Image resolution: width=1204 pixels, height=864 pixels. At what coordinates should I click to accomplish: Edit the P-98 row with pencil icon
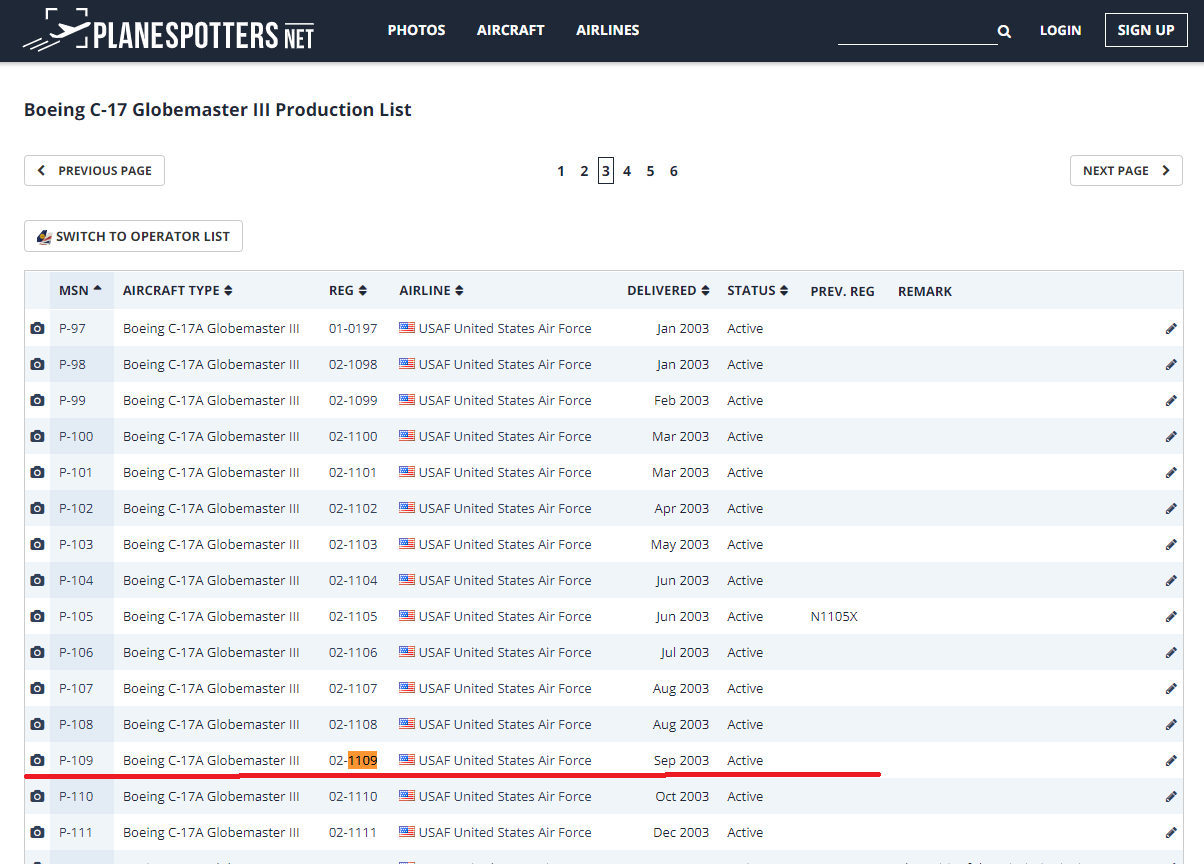1171,364
